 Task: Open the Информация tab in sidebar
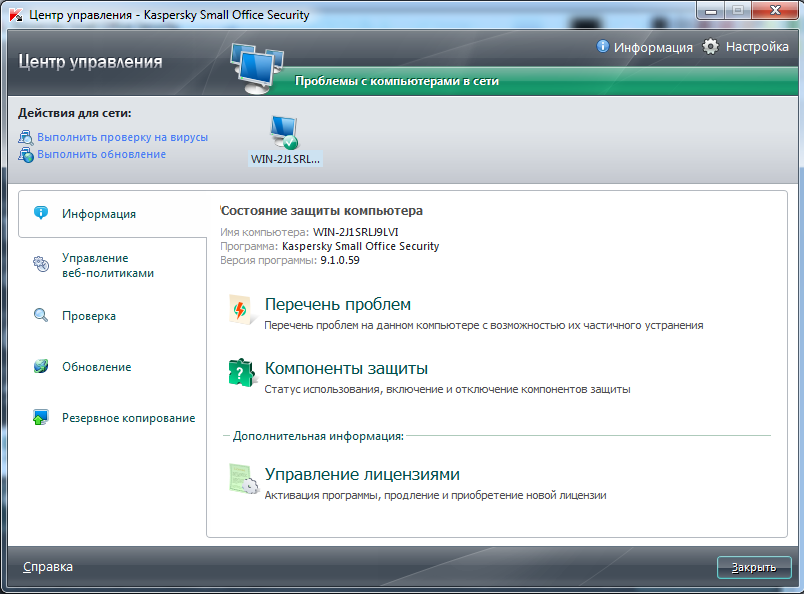click(x=112, y=214)
